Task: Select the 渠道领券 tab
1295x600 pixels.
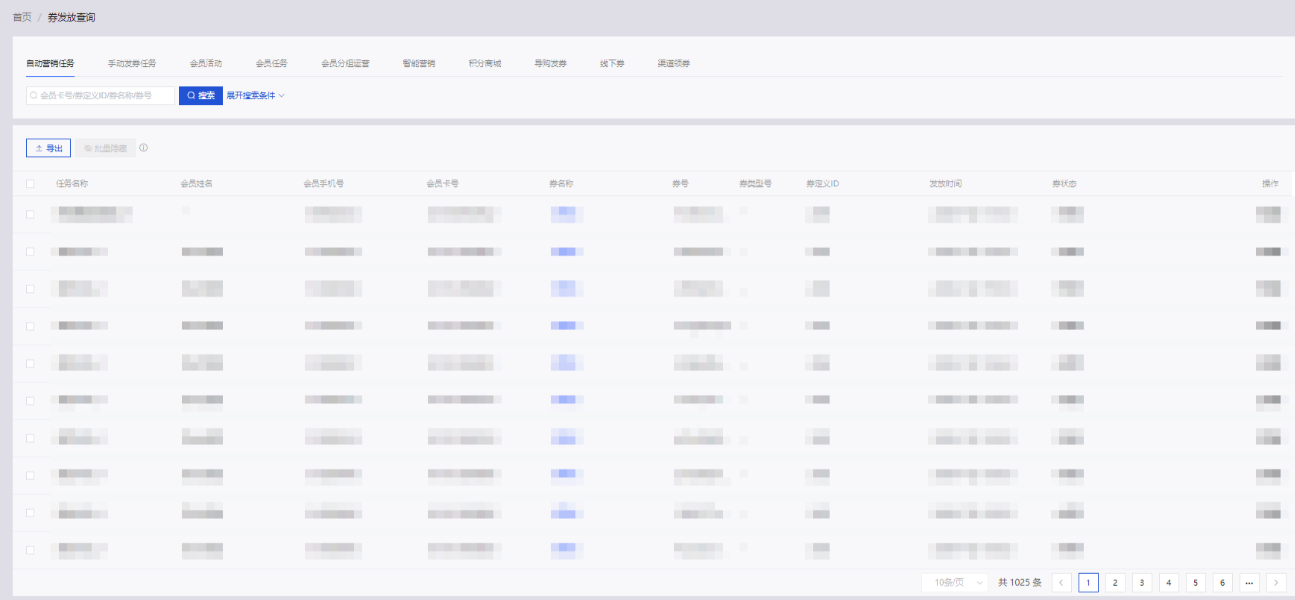Action: point(674,63)
